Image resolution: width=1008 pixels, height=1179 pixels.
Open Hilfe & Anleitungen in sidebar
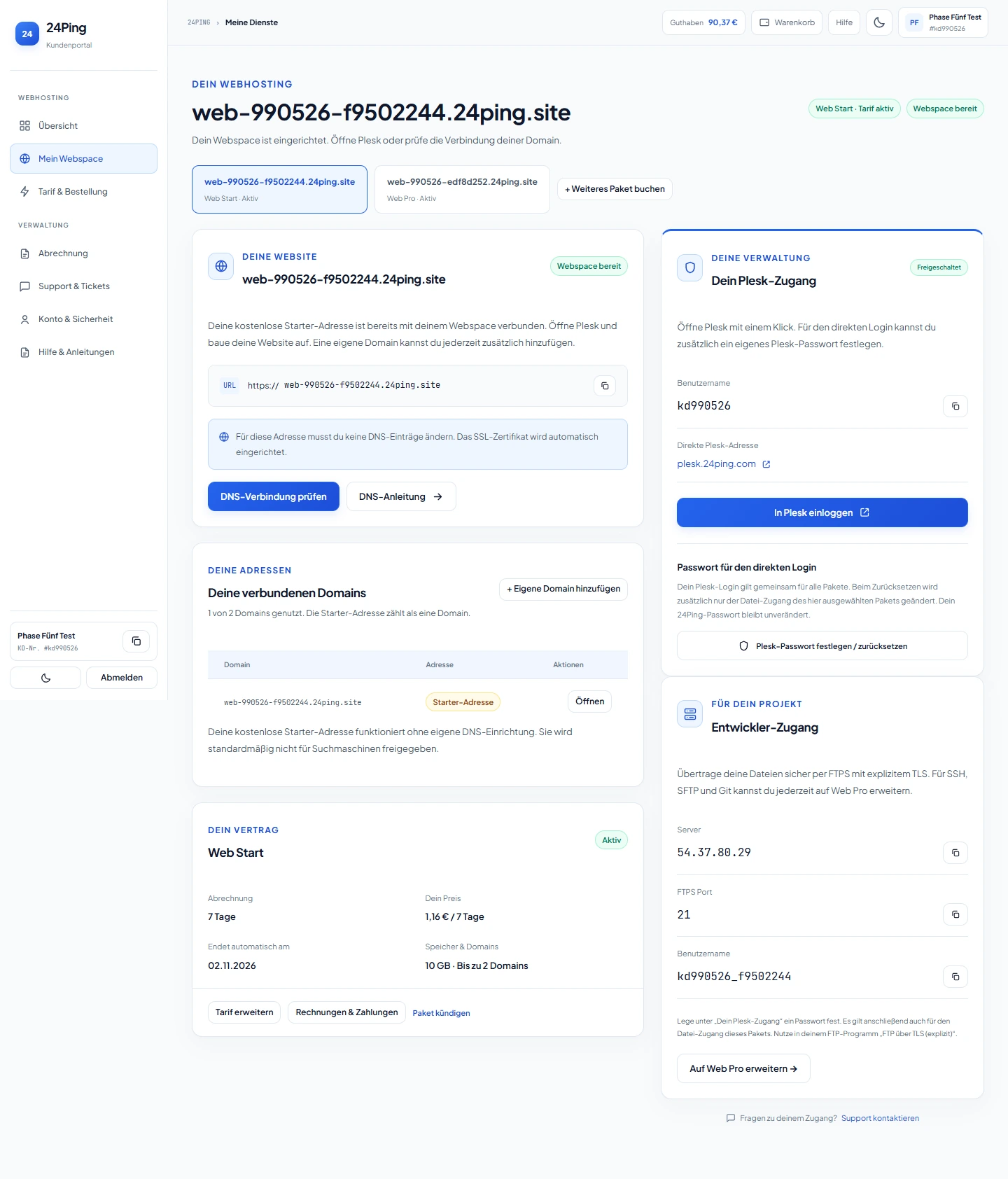[x=83, y=352]
